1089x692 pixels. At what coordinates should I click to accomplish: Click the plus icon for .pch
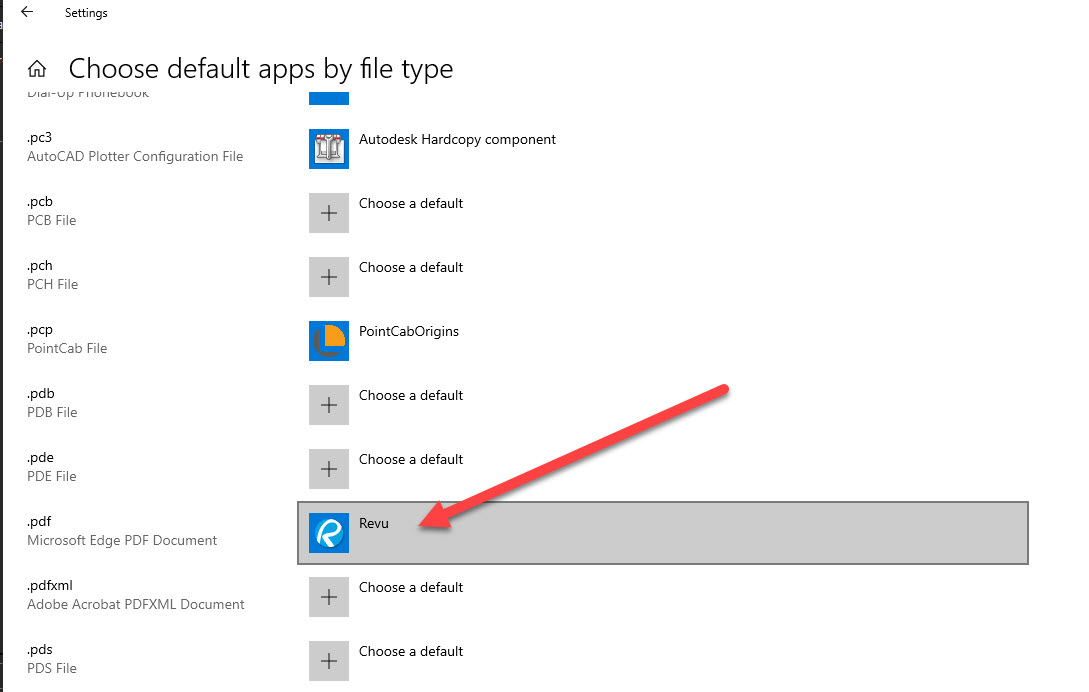pyautogui.click(x=329, y=277)
